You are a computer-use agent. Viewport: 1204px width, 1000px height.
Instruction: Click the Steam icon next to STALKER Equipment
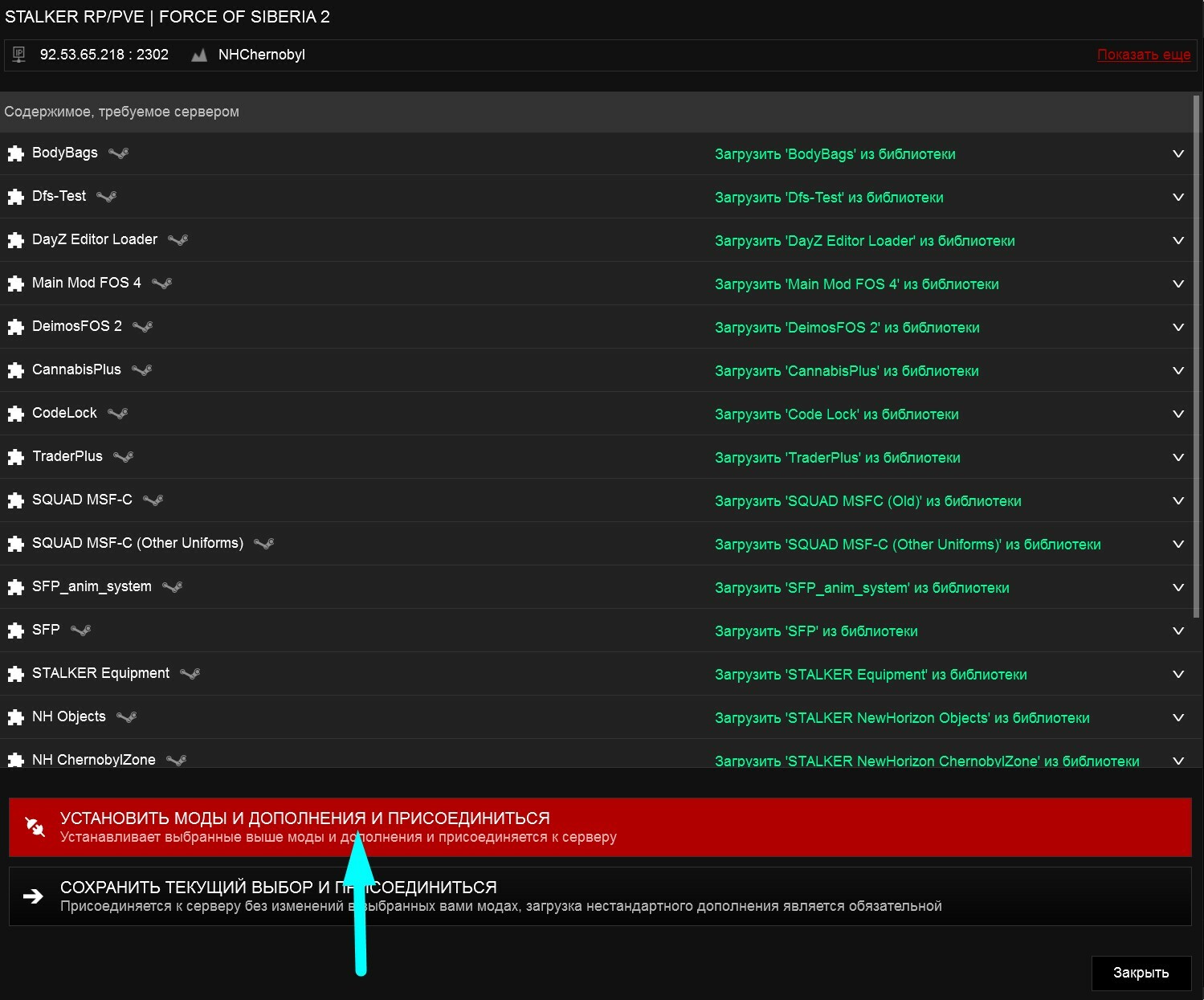coord(190,674)
